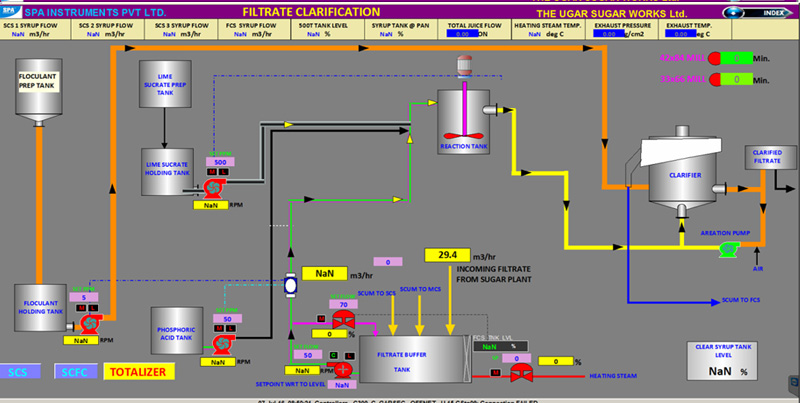Toggle M mode on phosphoric acid pump
The width and height of the screenshot is (800, 403).
coord(219,329)
